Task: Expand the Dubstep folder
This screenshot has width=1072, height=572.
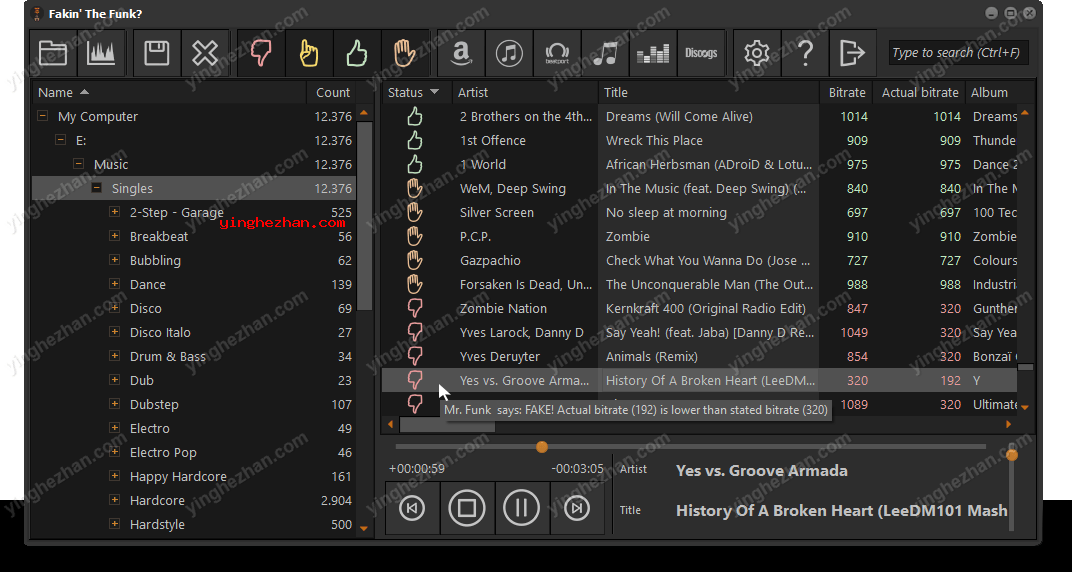Action: 114,404
